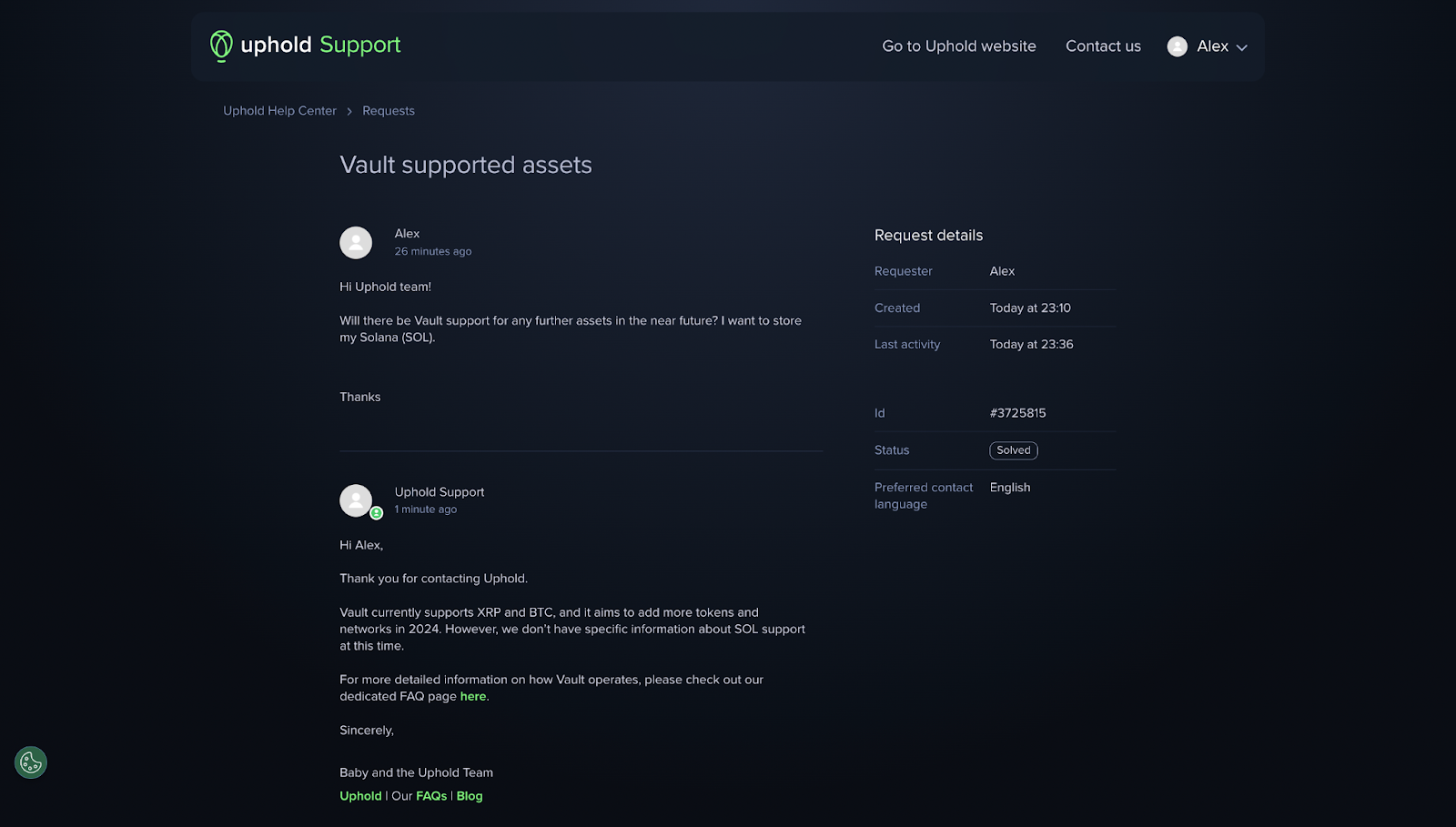This screenshot has height=827, width=1456.
Task: Click the green agent badge on the avatar
Action: click(376, 513)
